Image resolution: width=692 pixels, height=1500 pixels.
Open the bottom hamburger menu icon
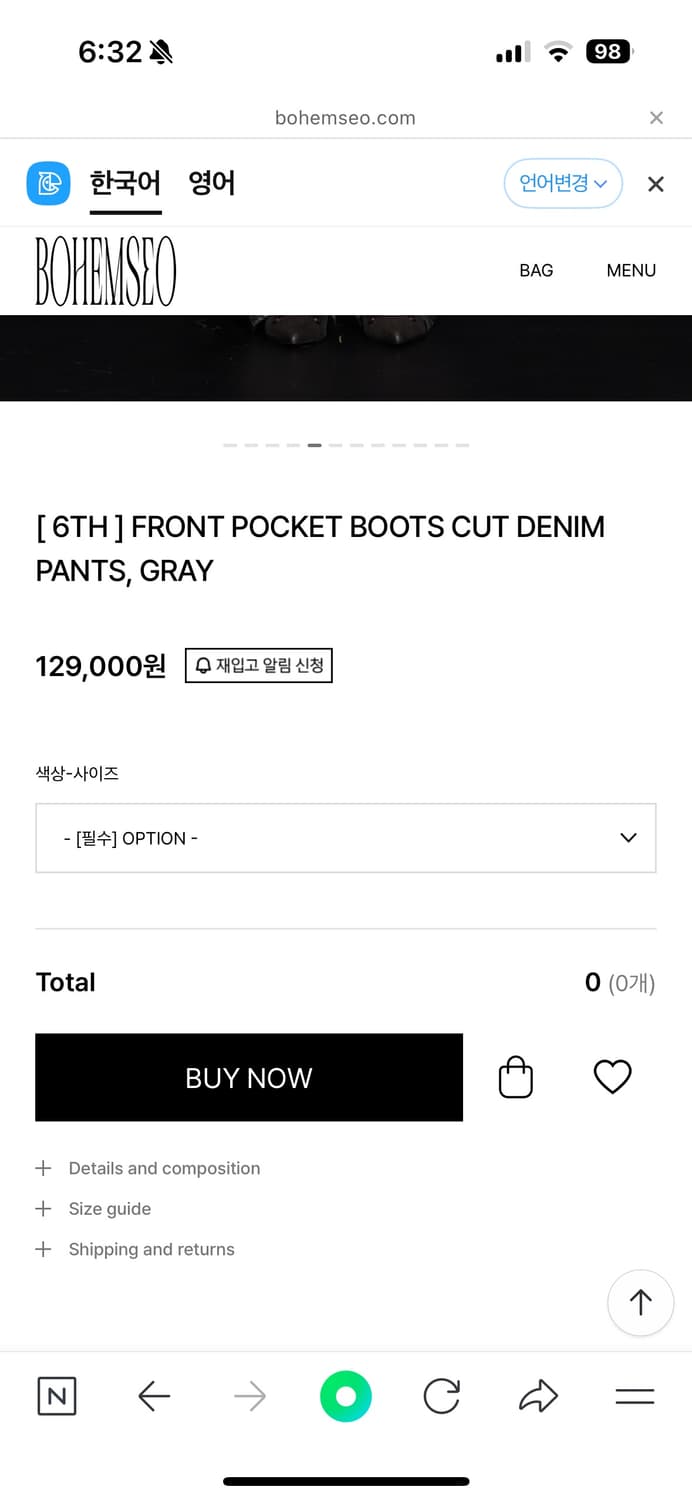(634, 1396)
